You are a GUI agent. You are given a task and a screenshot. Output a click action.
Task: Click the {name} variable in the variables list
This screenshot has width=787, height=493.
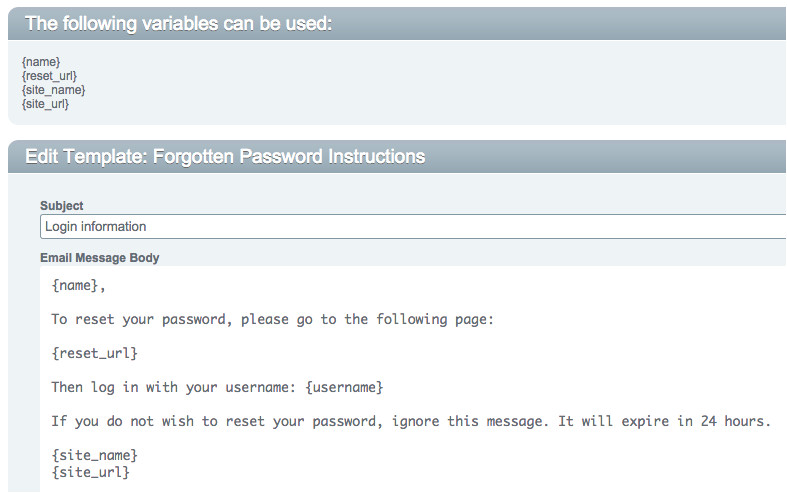[41, 62]
